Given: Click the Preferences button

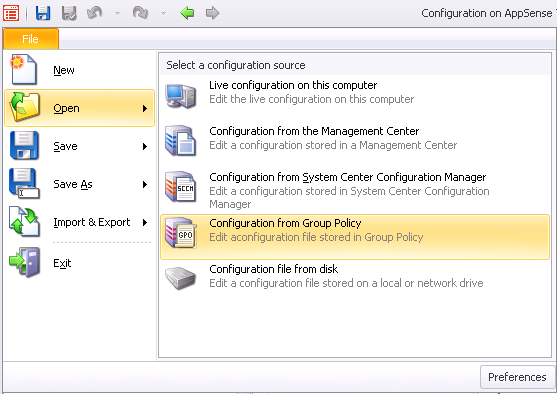Looking at the screenshot, I should coord(517,377).
